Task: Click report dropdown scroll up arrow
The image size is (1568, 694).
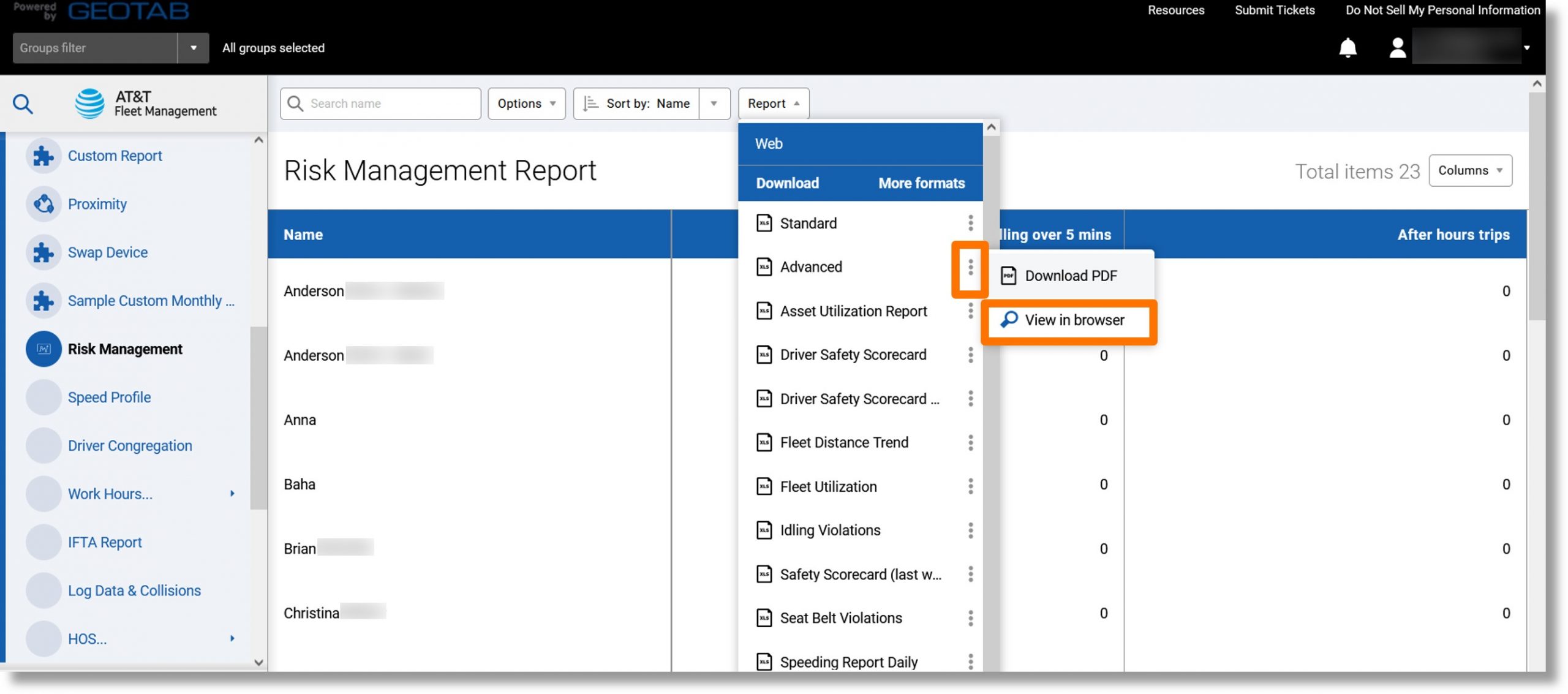Action: 991,127
